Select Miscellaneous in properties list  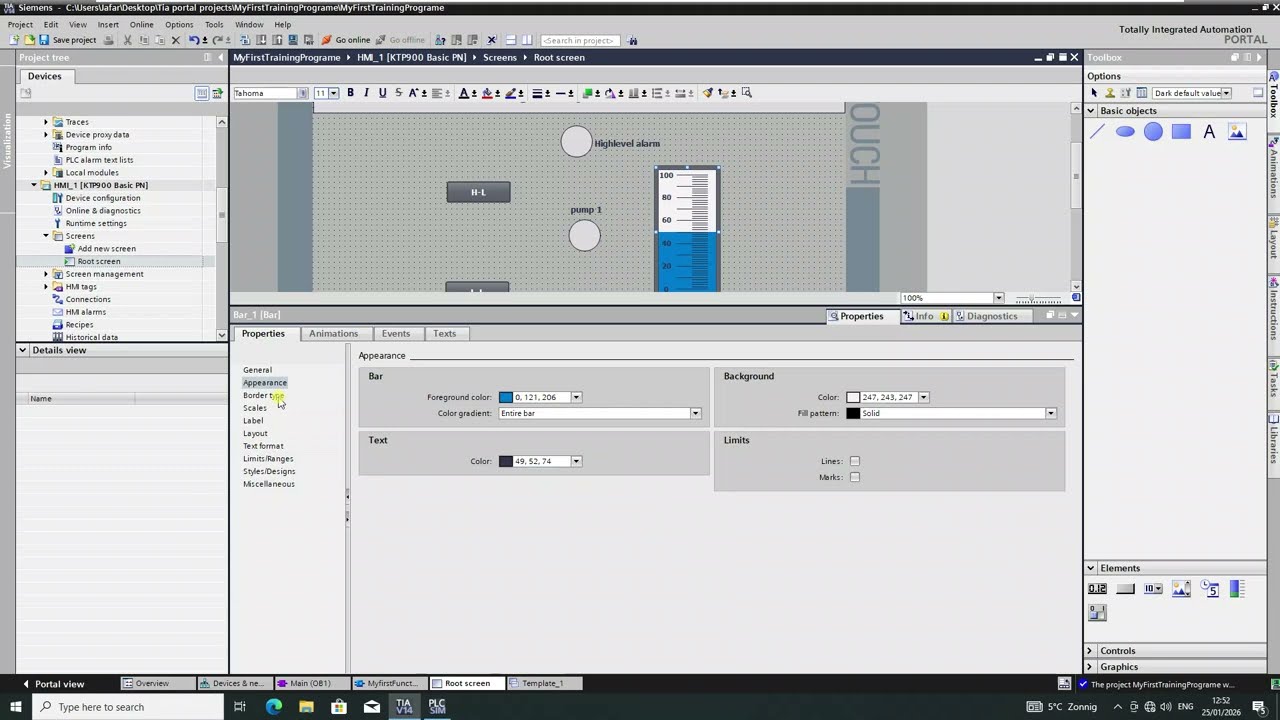pos(269,484)
